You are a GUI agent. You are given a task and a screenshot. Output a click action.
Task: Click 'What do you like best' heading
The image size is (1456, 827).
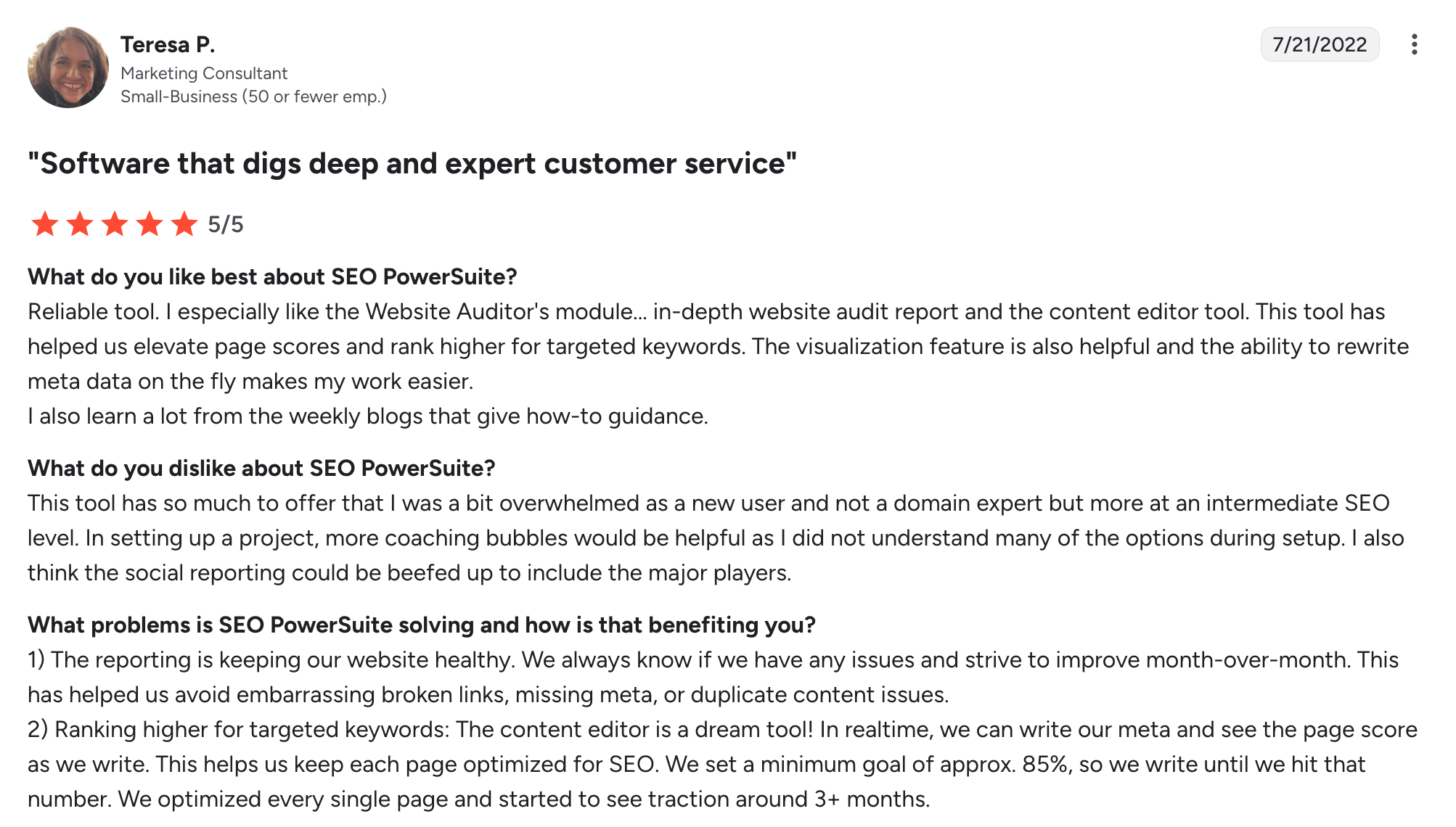click(x=272, y=277)
